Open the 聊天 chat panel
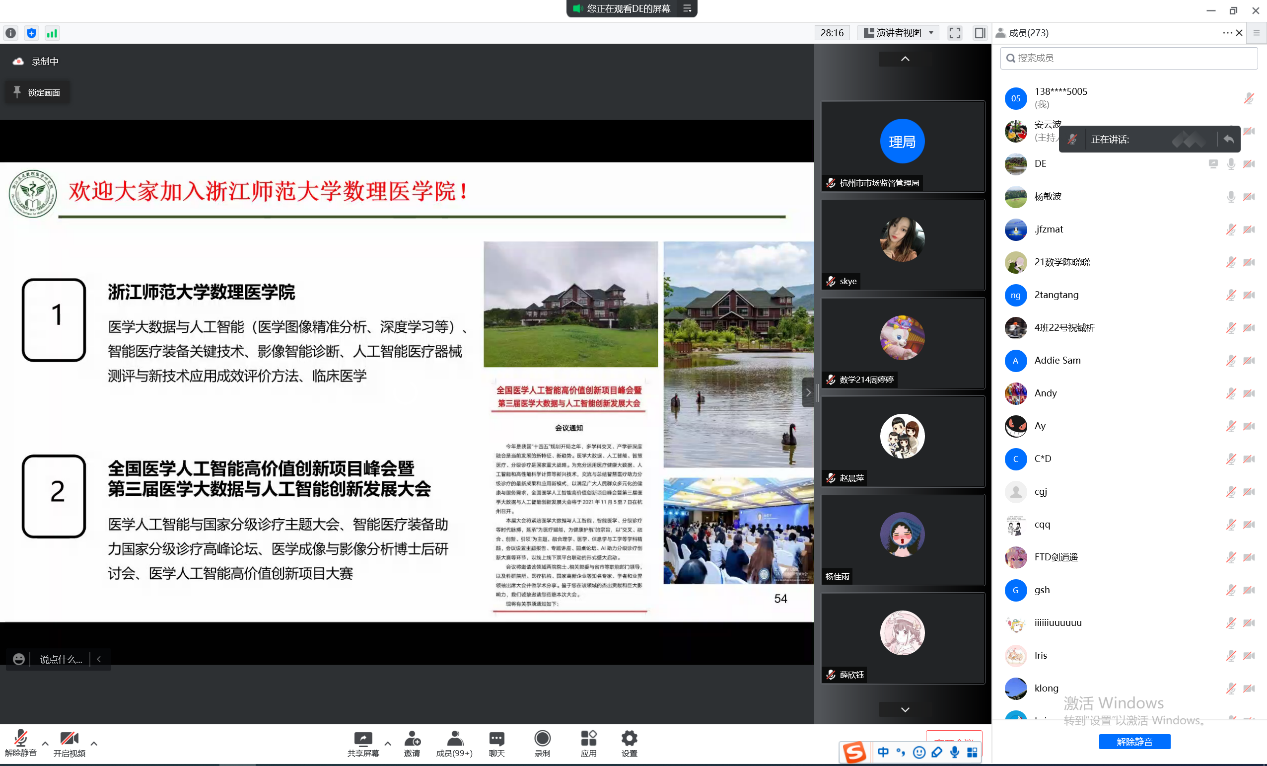The width and height of the screenshot is (1267, 766). tap(497, 743)
